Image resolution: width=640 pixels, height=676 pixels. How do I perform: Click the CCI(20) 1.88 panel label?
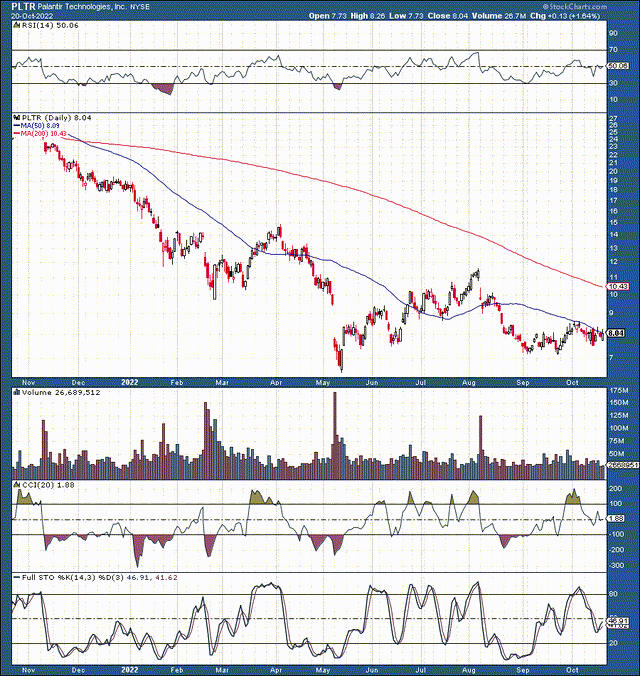(48, 485)
